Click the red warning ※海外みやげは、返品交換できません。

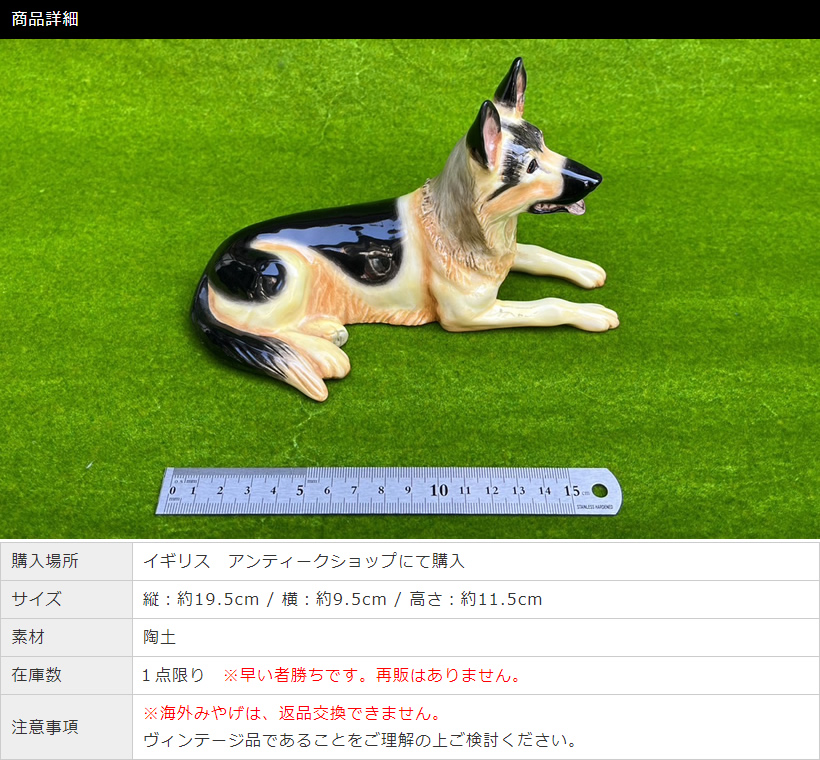tap(293, 713)
